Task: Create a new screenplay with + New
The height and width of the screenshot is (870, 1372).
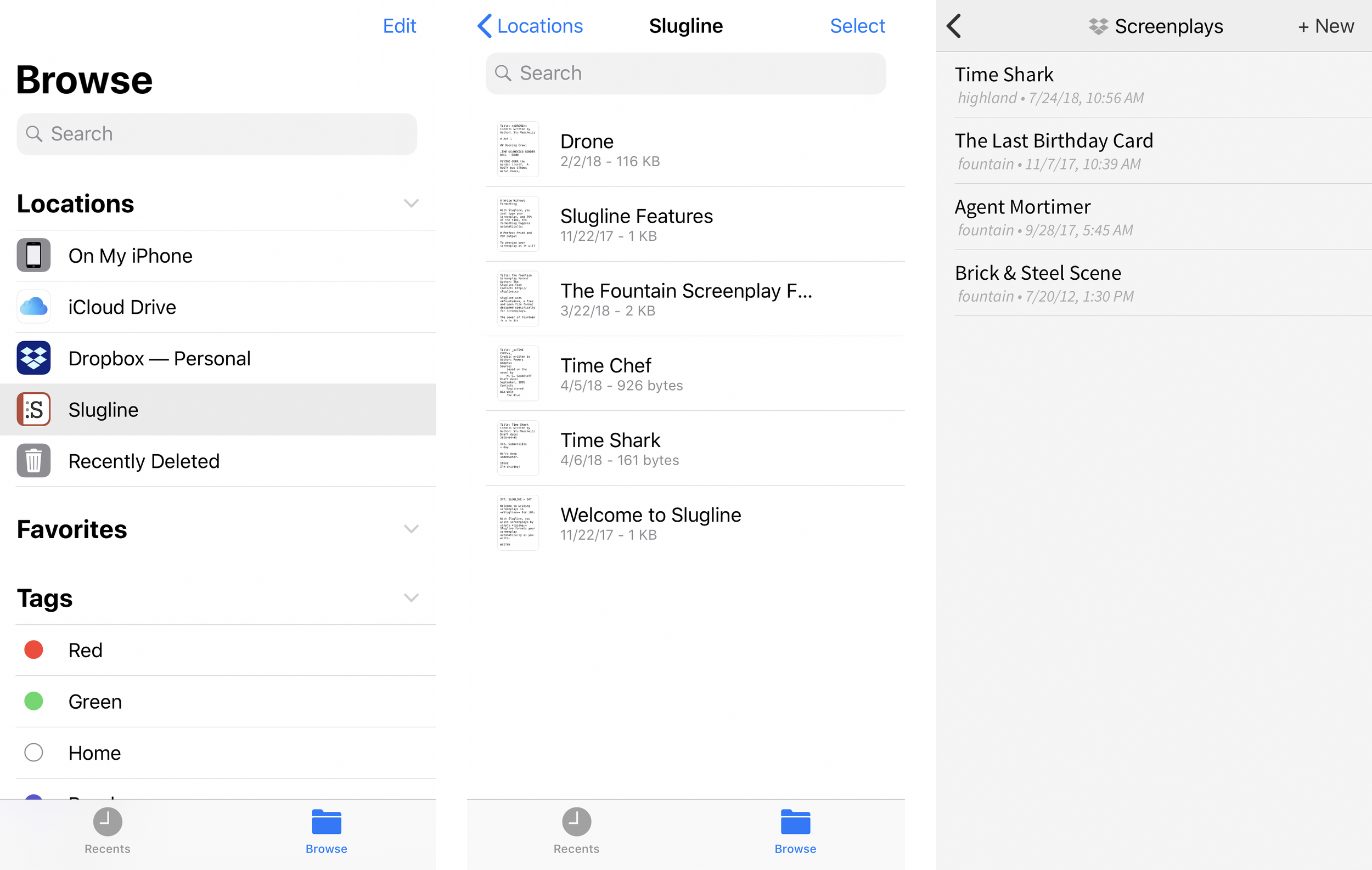Action: tap(1325, 26)
